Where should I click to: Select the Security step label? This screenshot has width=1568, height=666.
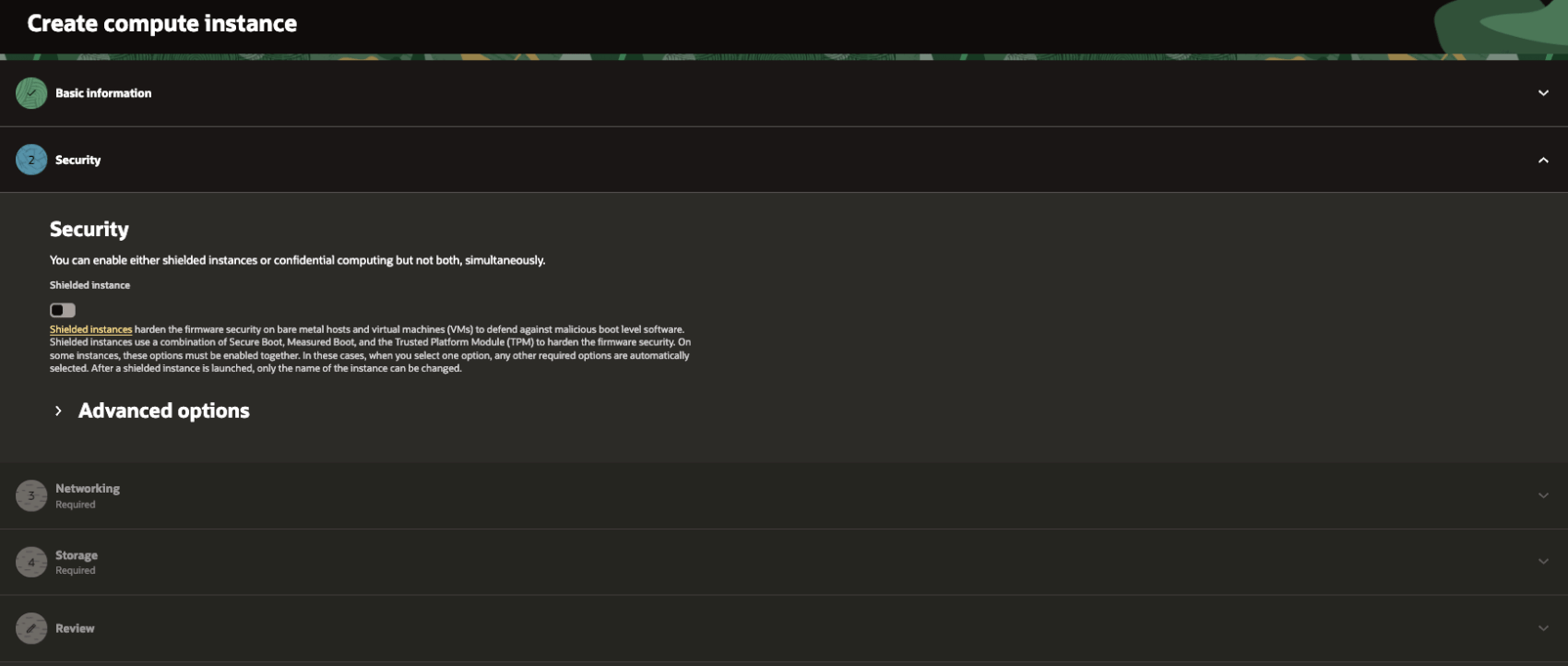[x=77, y=160]
